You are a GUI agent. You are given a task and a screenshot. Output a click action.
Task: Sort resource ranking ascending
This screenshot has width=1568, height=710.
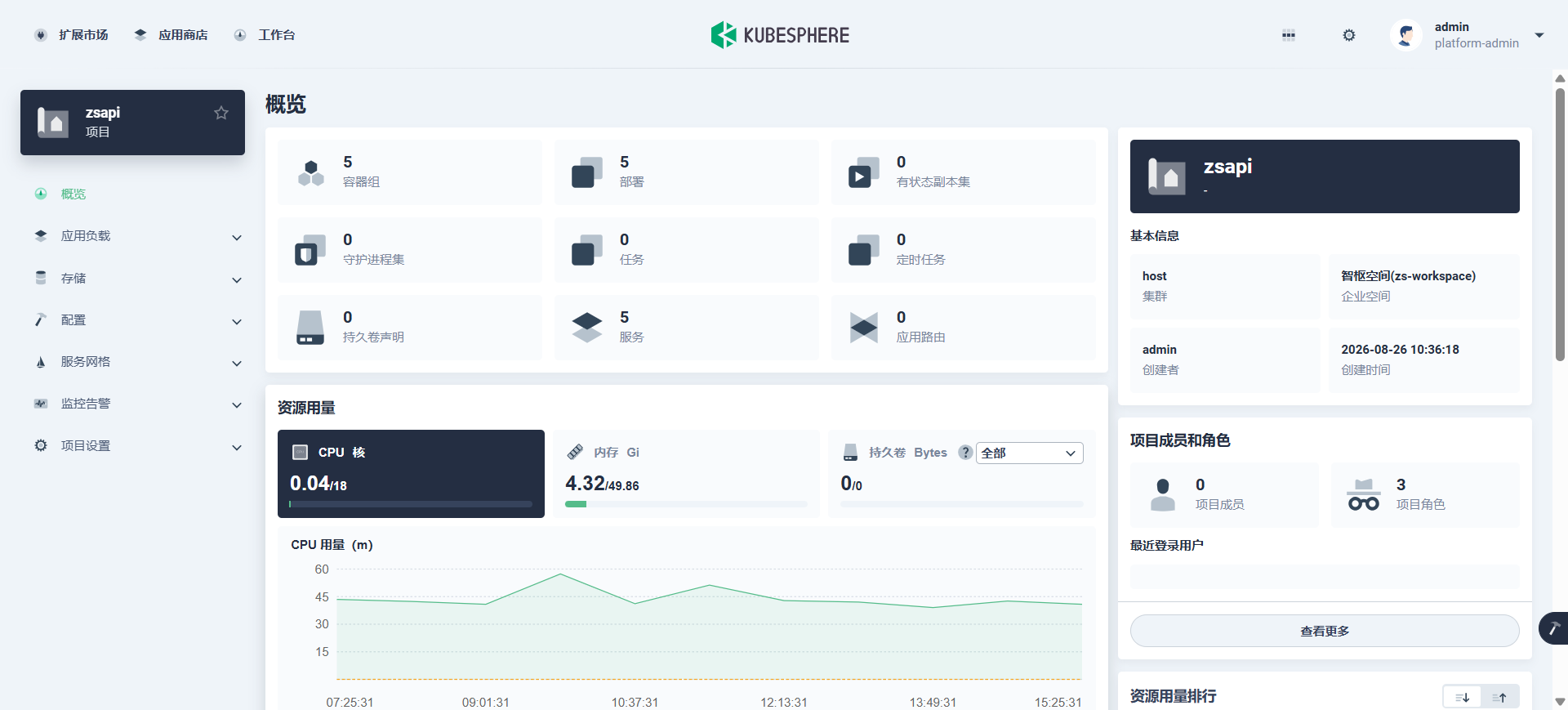(1500, 697)
